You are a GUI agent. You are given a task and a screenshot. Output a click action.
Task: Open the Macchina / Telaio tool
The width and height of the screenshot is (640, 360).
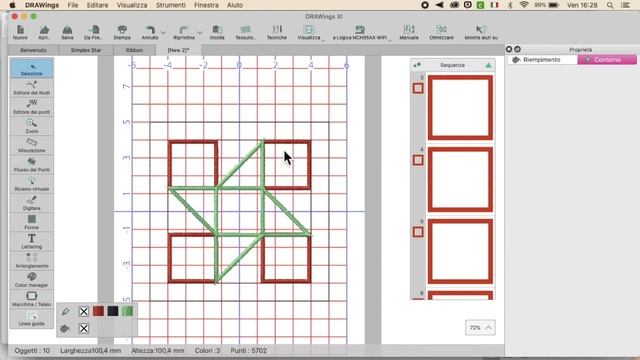tap(31, 299)
